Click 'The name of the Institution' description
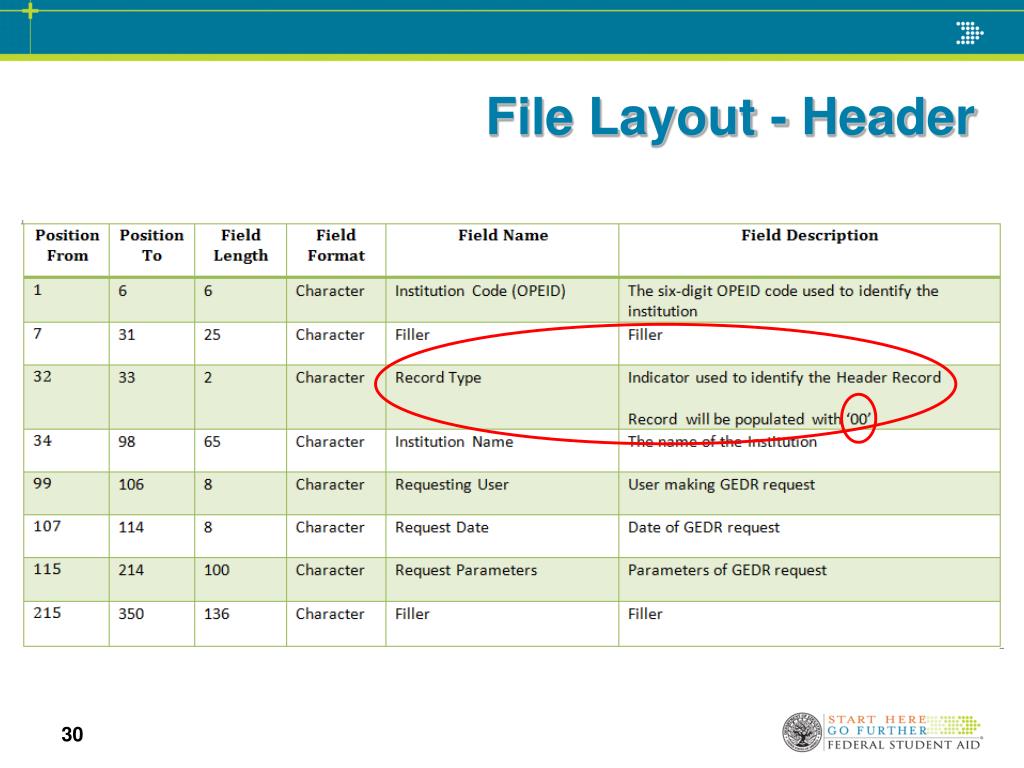 722,442
